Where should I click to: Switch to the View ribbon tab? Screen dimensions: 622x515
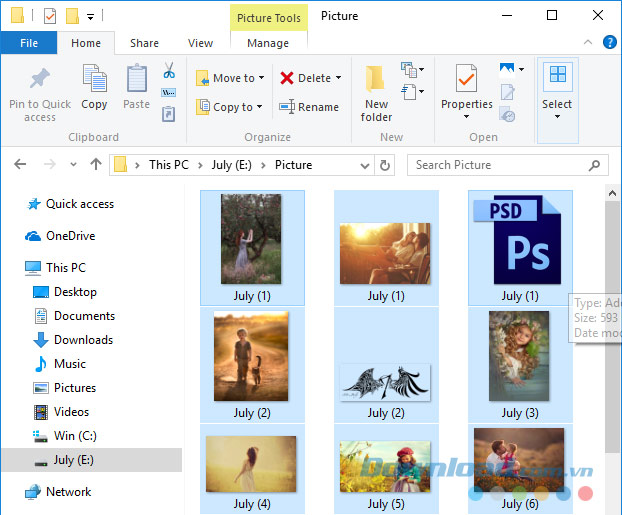point(200,43)
